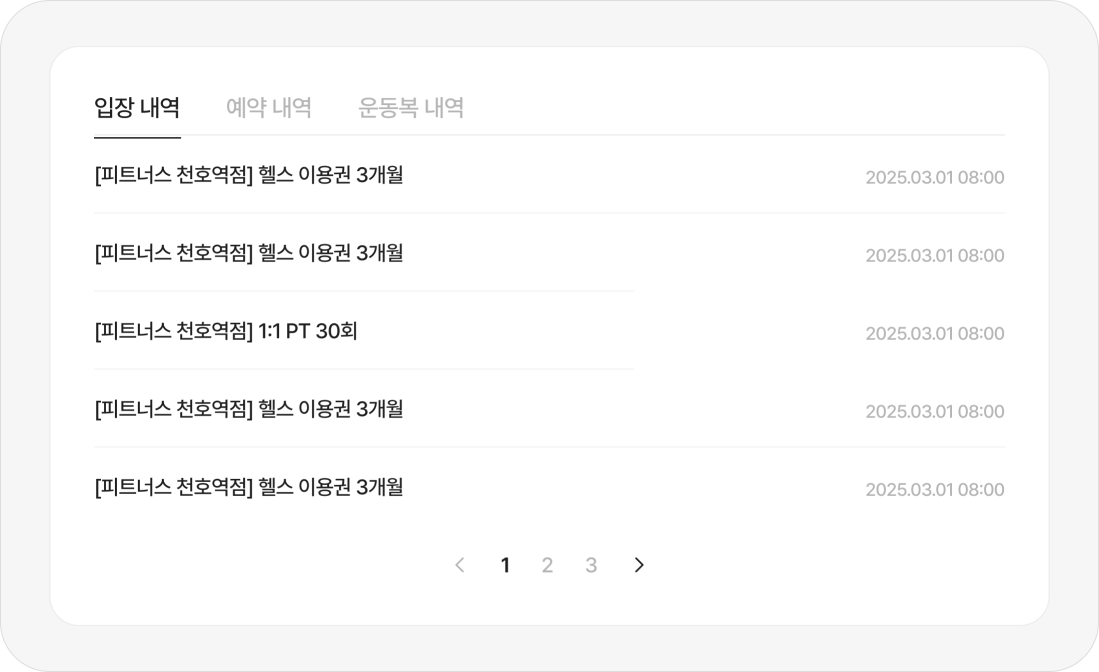Image resolution: width=1099 pixels, height=672 pixels.
Task: Open the second 헬스 이용권 3개월 entry
Action: coord(330,253)
